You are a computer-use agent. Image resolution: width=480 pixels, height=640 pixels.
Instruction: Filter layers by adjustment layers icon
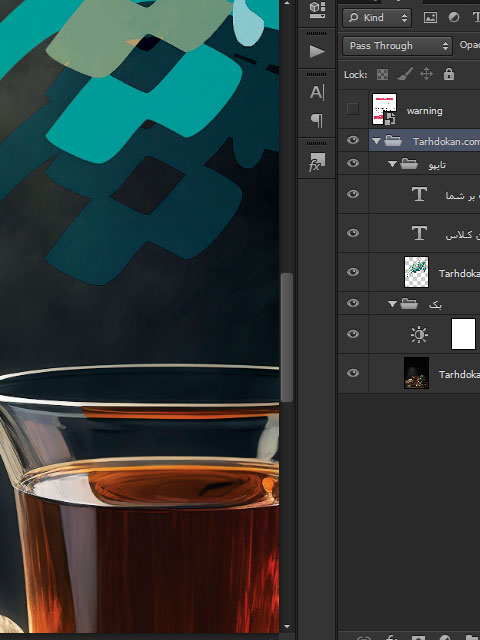click(453, 18)
